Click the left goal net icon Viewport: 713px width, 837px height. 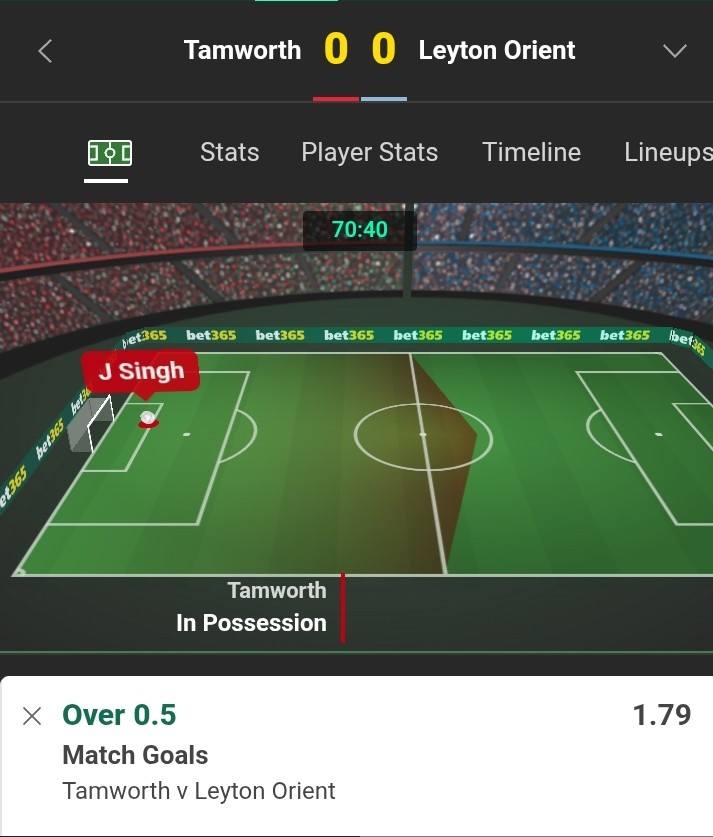click(91, 424)
